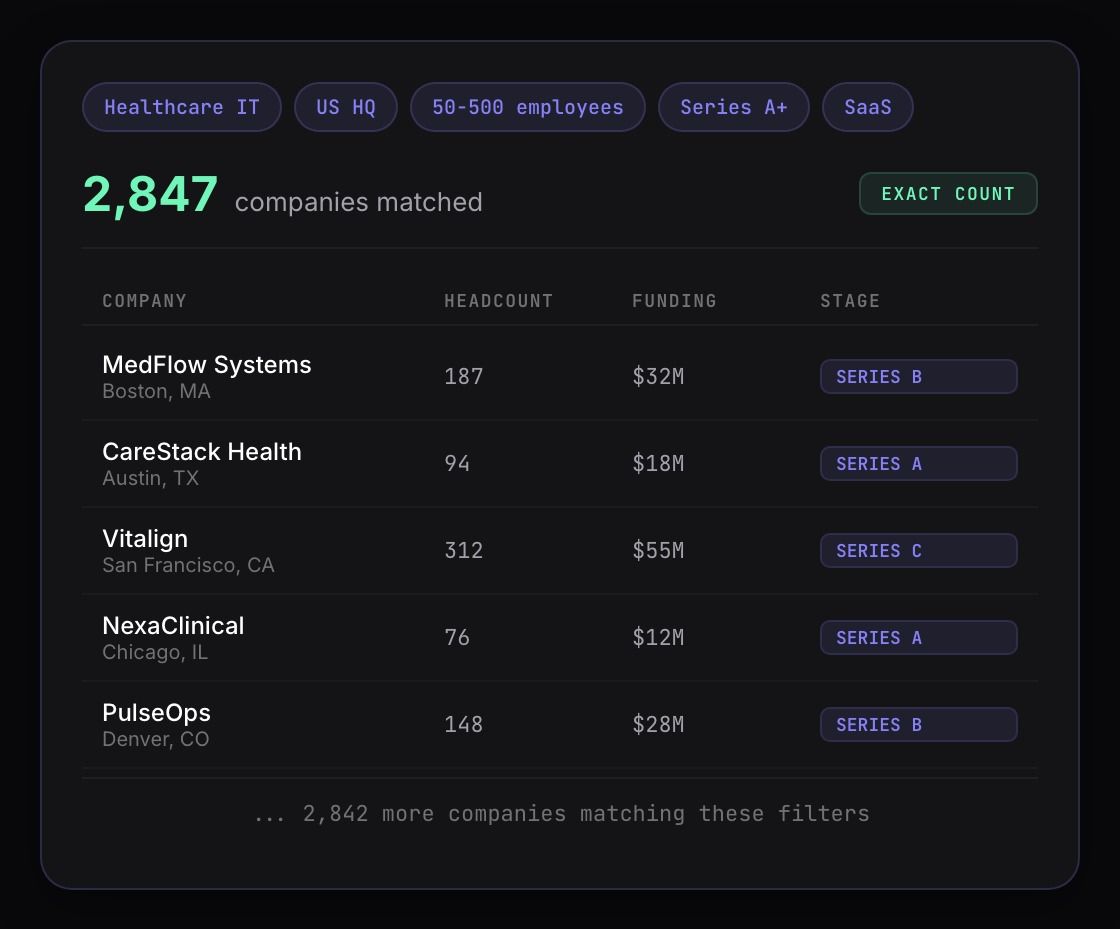Image resolution: width=1120 pixels, height=929 pixels.
Task: Click the San Francisco, CA location text
Action: pos(189,566)
